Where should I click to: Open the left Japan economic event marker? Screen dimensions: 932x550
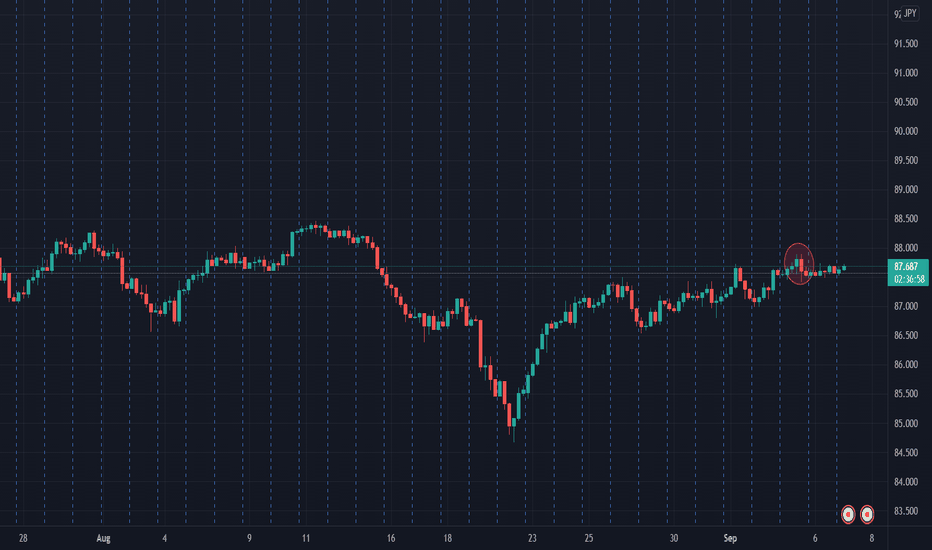[x=848, y=514]
